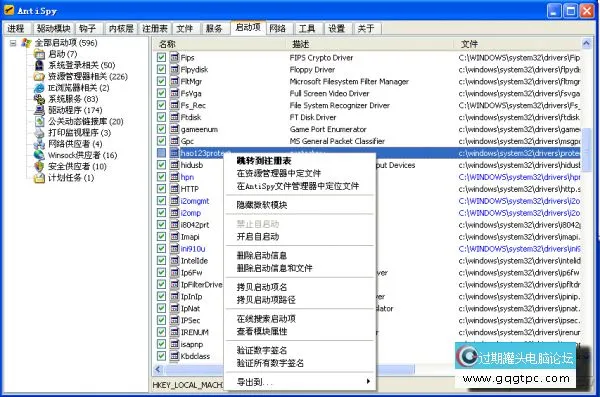Collapse the 全部启动项 tree node
Screen dimensions: 600x397
tap(13, 43)
